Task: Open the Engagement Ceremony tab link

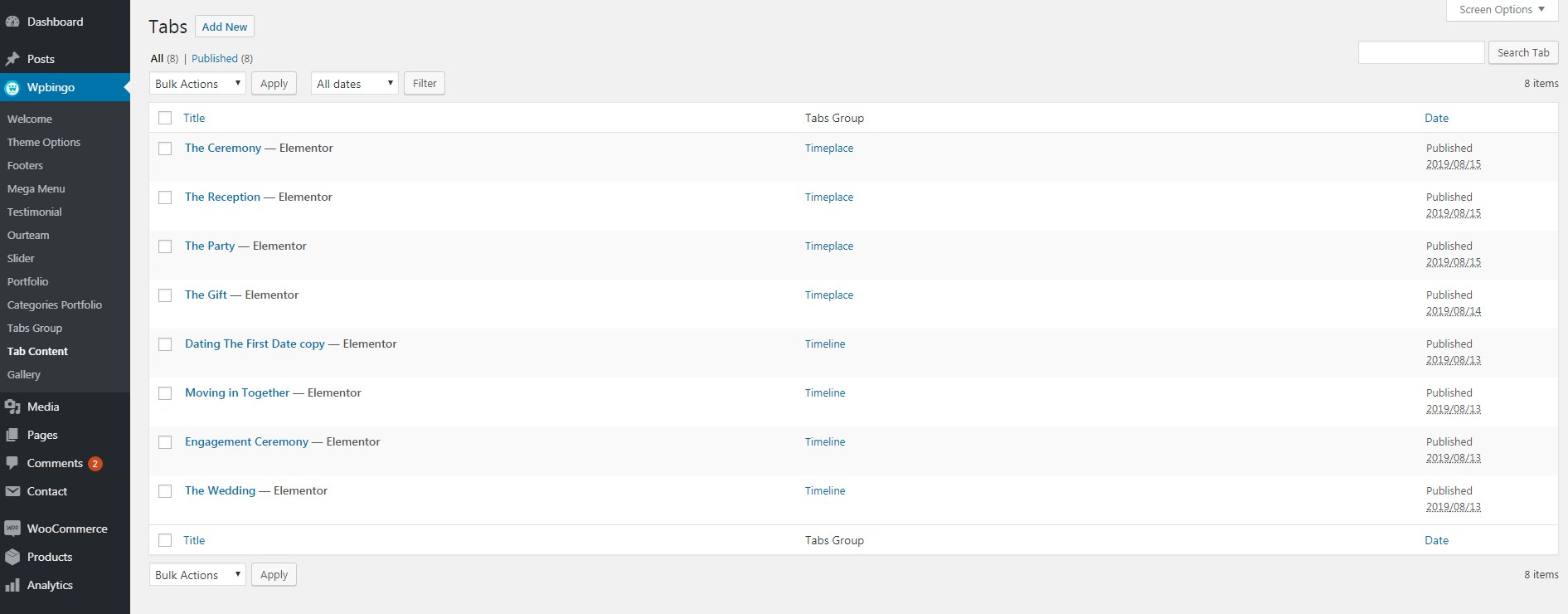Action: click(x=246, y=441)
